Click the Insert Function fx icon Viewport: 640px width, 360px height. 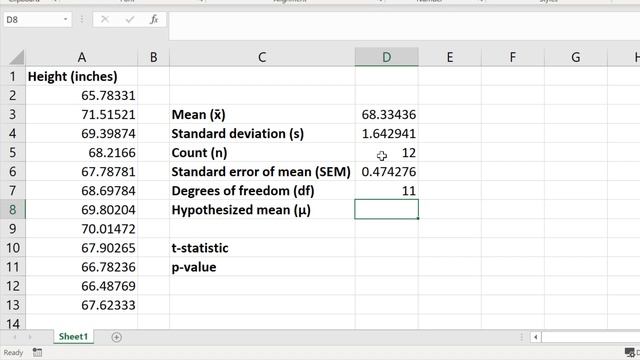coord(154,19)
